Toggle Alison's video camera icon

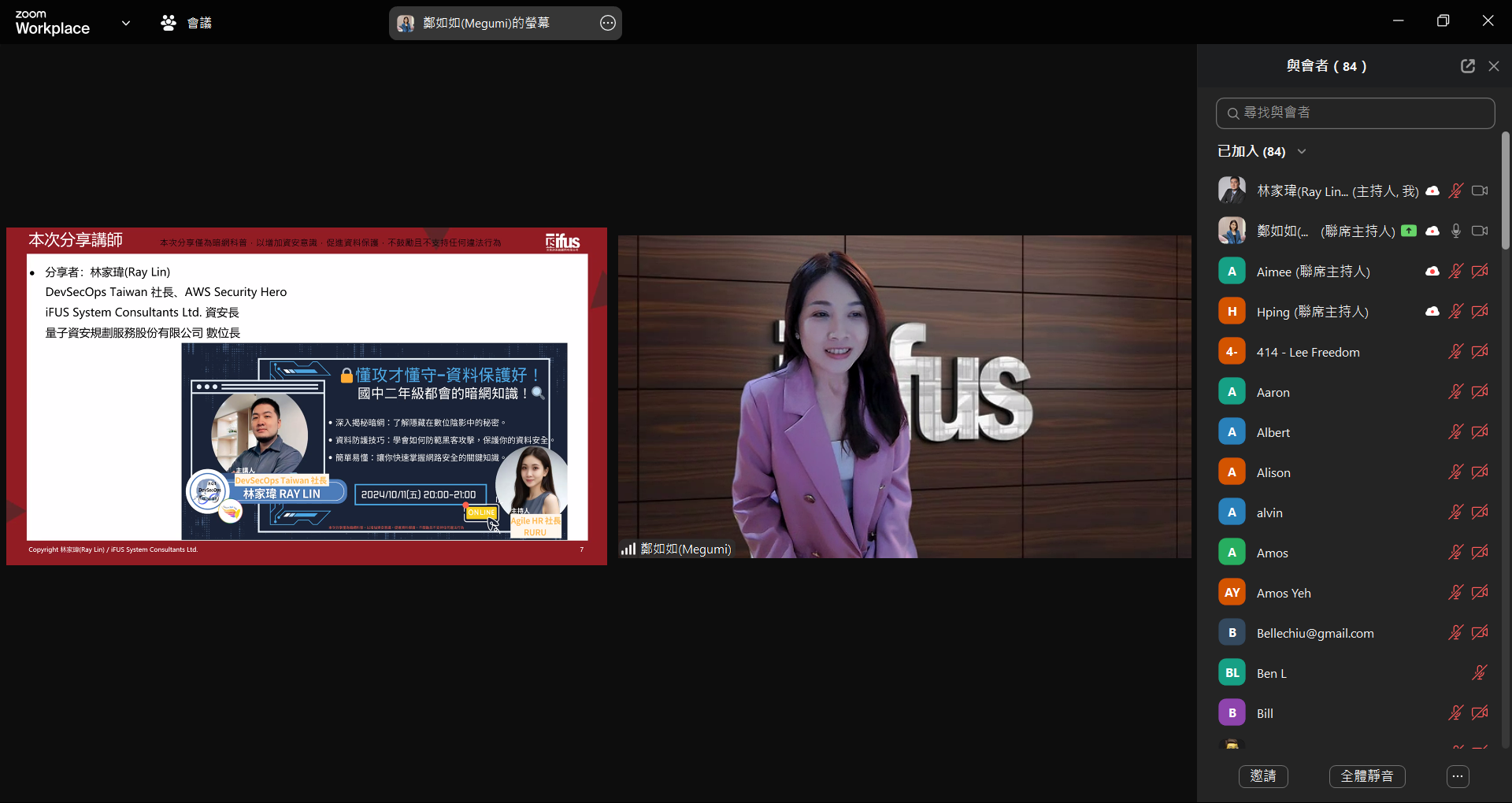point(1480,472)
